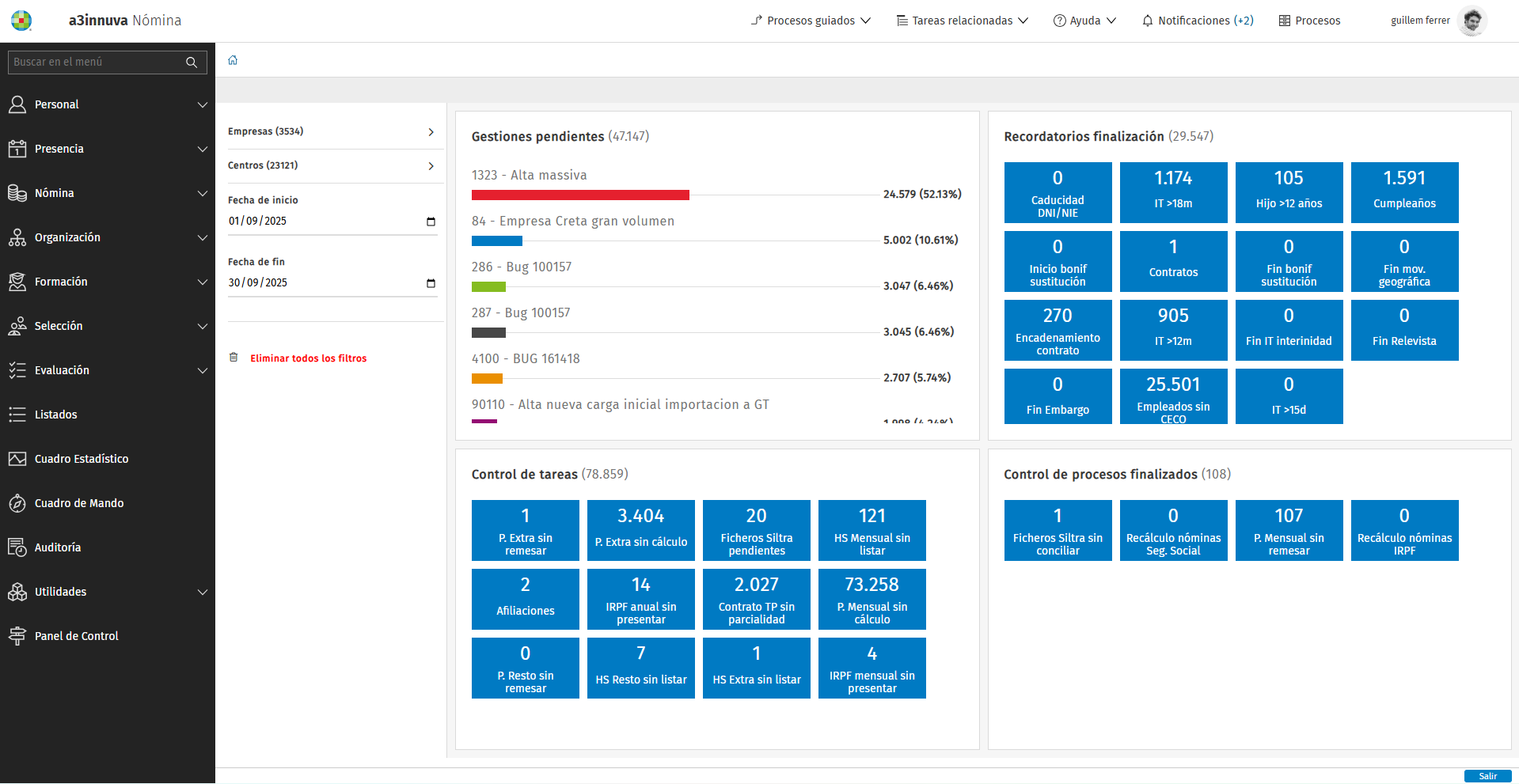Click Eliminar todos los filtros link
This screenshot has width=1519, height=784.
point(308,358)
